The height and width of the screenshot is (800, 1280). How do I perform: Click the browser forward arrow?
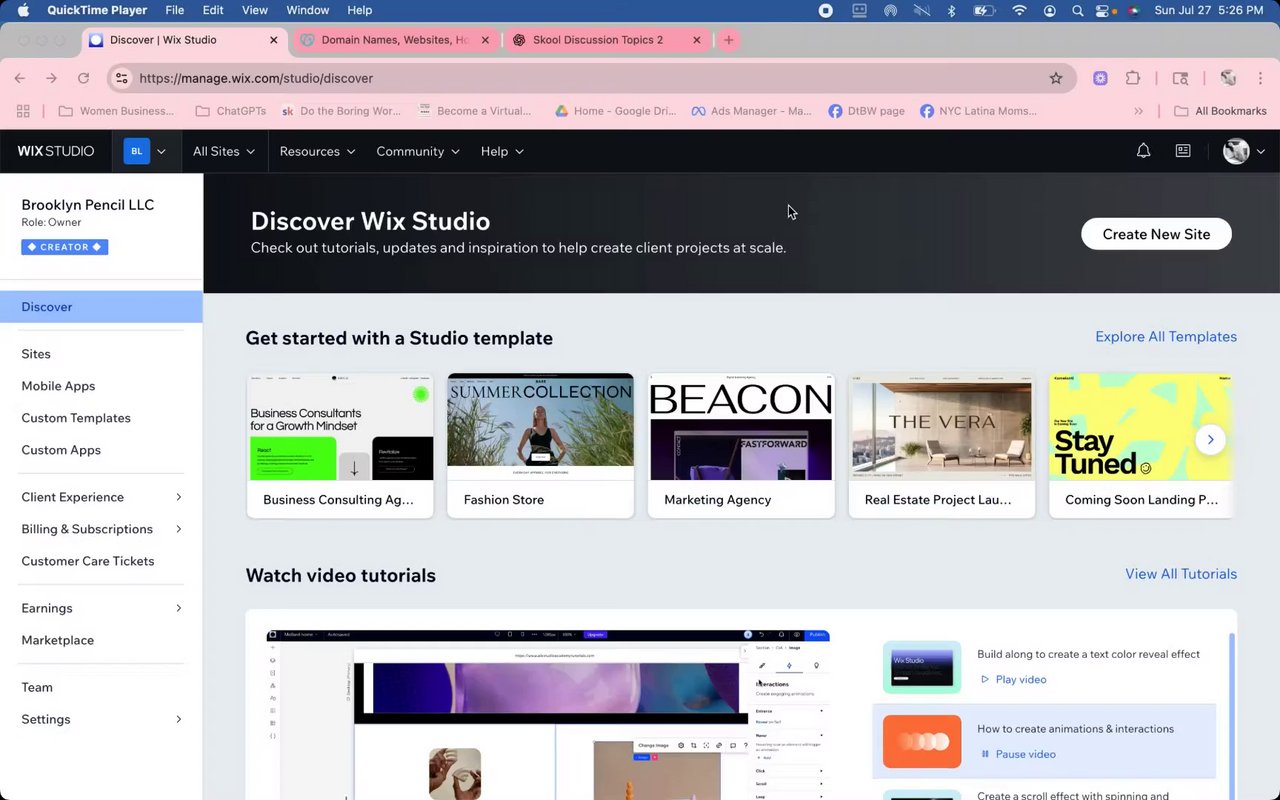coord(52,78)
